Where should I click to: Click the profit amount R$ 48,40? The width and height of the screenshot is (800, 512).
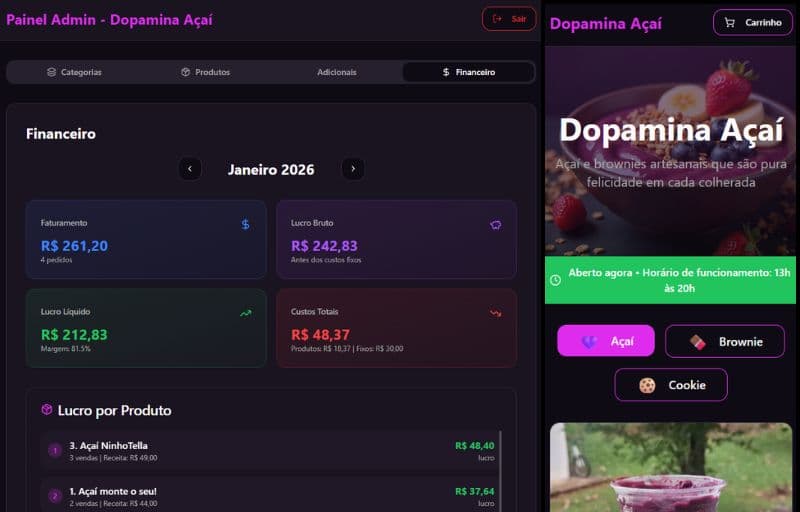click(x=474, y=446)
